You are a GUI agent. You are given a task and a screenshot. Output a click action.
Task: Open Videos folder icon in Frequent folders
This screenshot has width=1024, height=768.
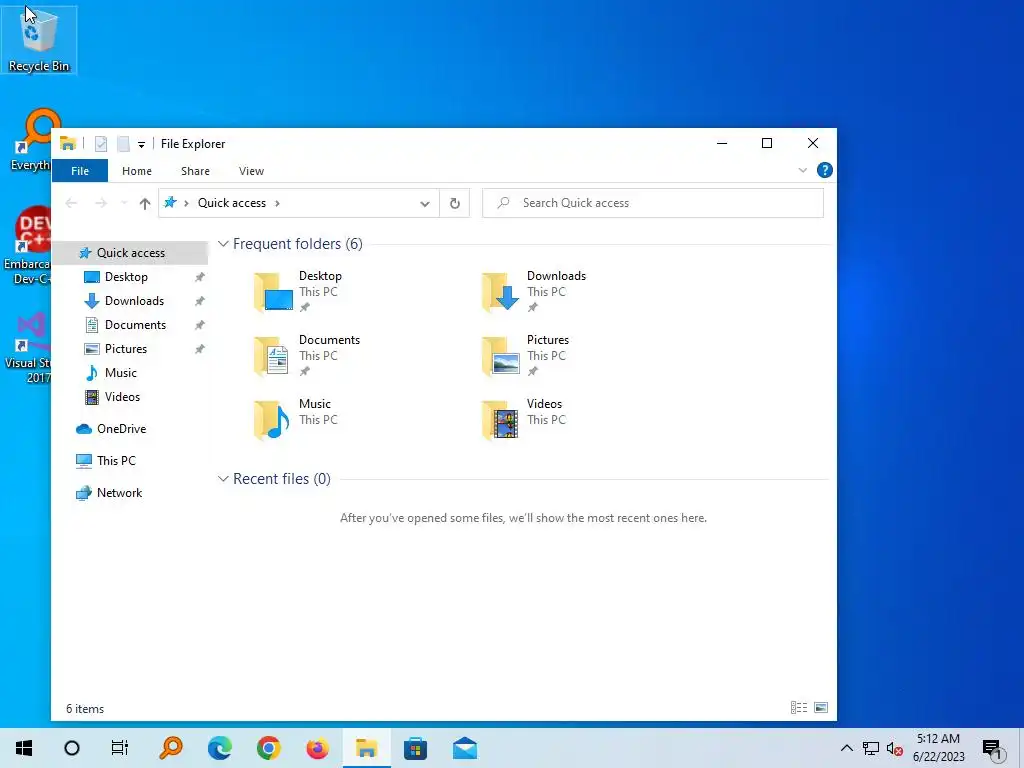click(500, 420)
